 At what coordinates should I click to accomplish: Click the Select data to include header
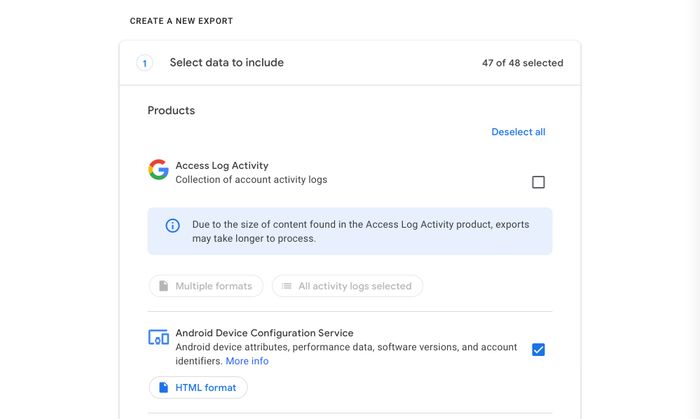(227, 62)
